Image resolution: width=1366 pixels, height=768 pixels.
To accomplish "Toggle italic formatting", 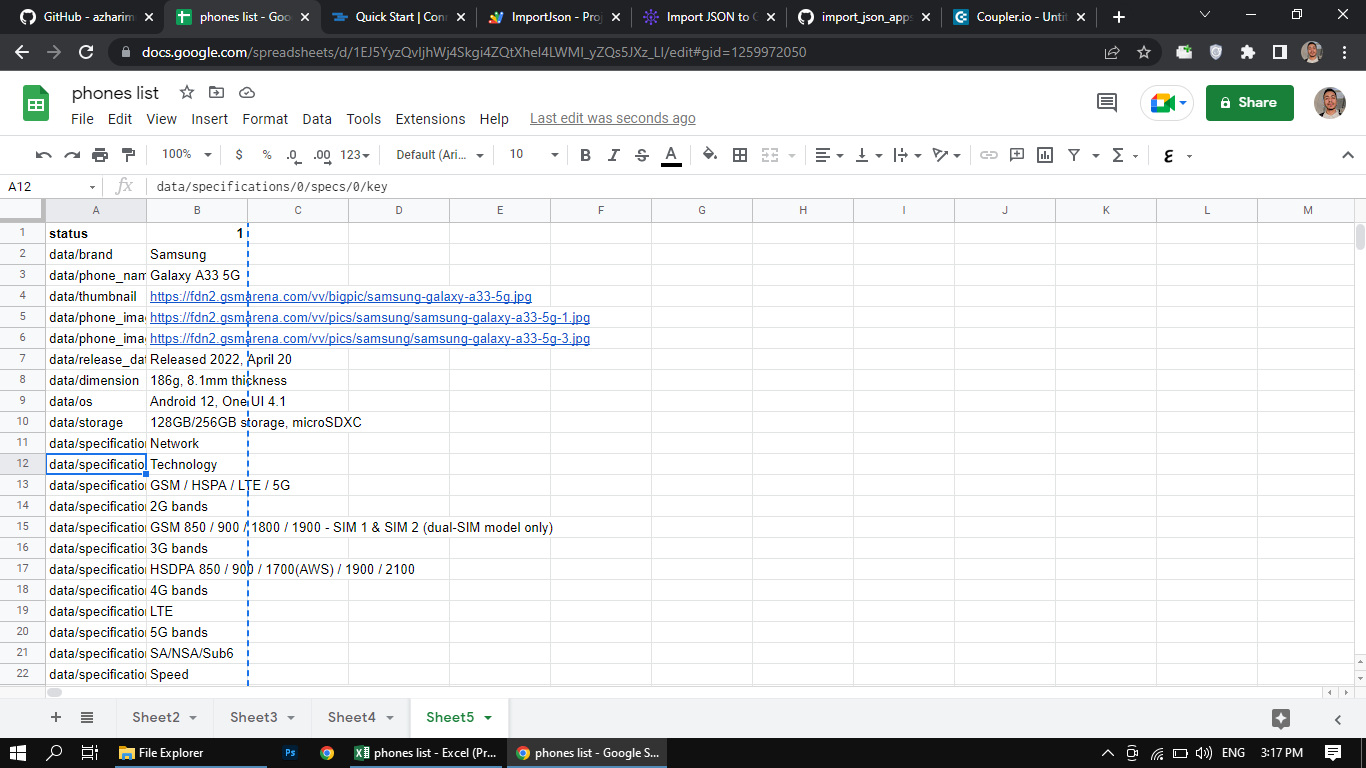I will (612, 155).
